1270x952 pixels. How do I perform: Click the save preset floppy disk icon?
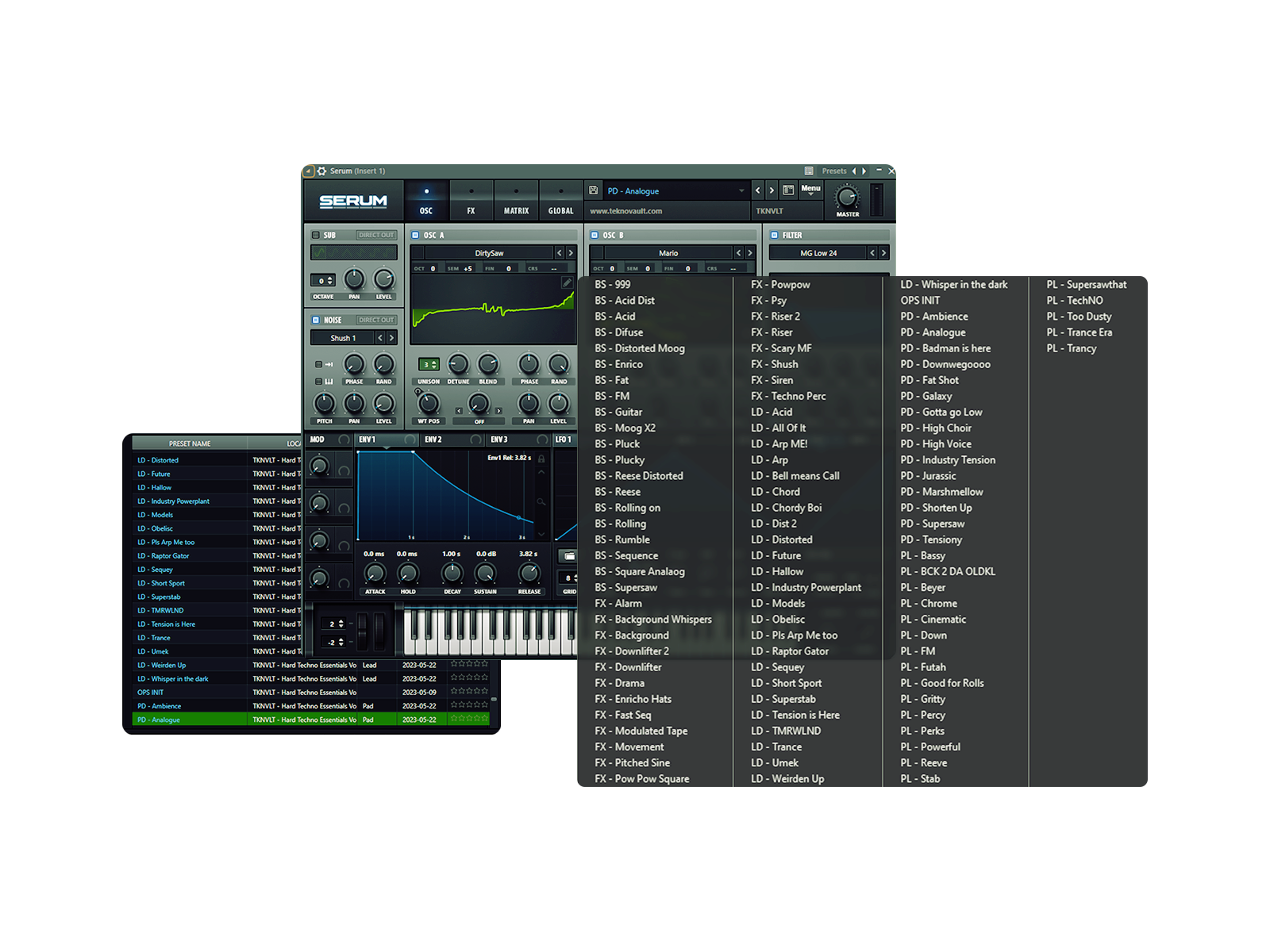[x=593, y=190]
